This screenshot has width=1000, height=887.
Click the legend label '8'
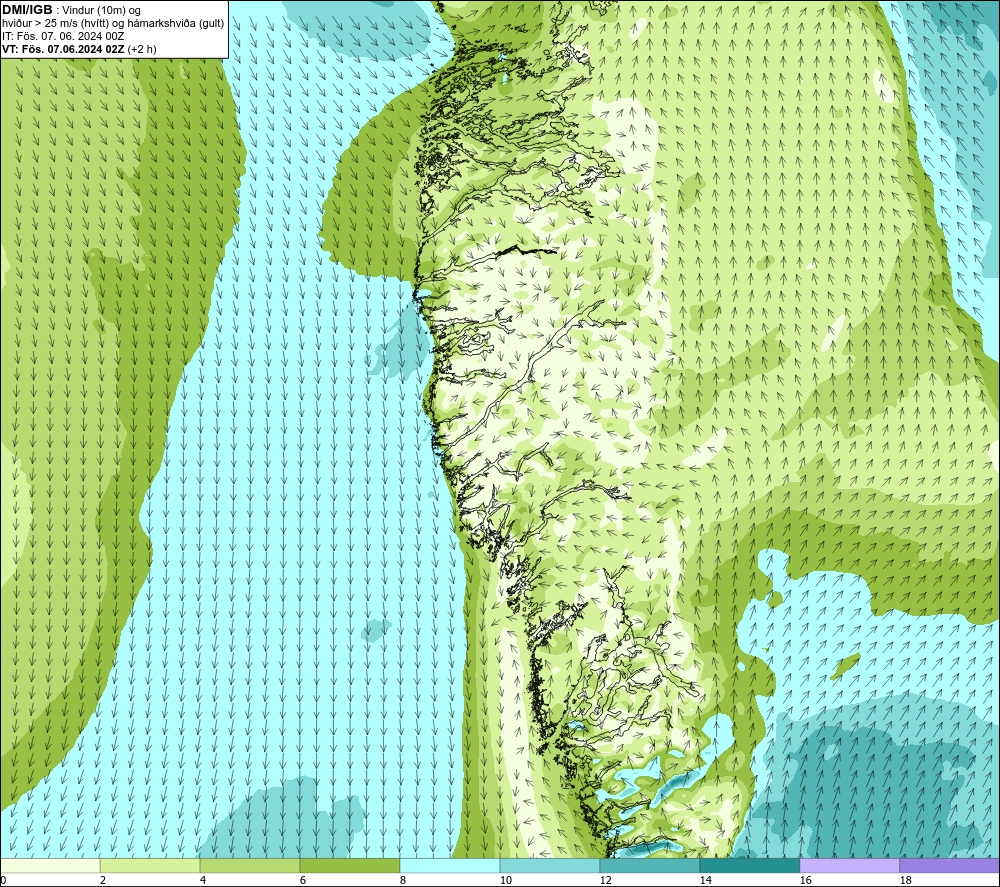[x=403, y=880]
